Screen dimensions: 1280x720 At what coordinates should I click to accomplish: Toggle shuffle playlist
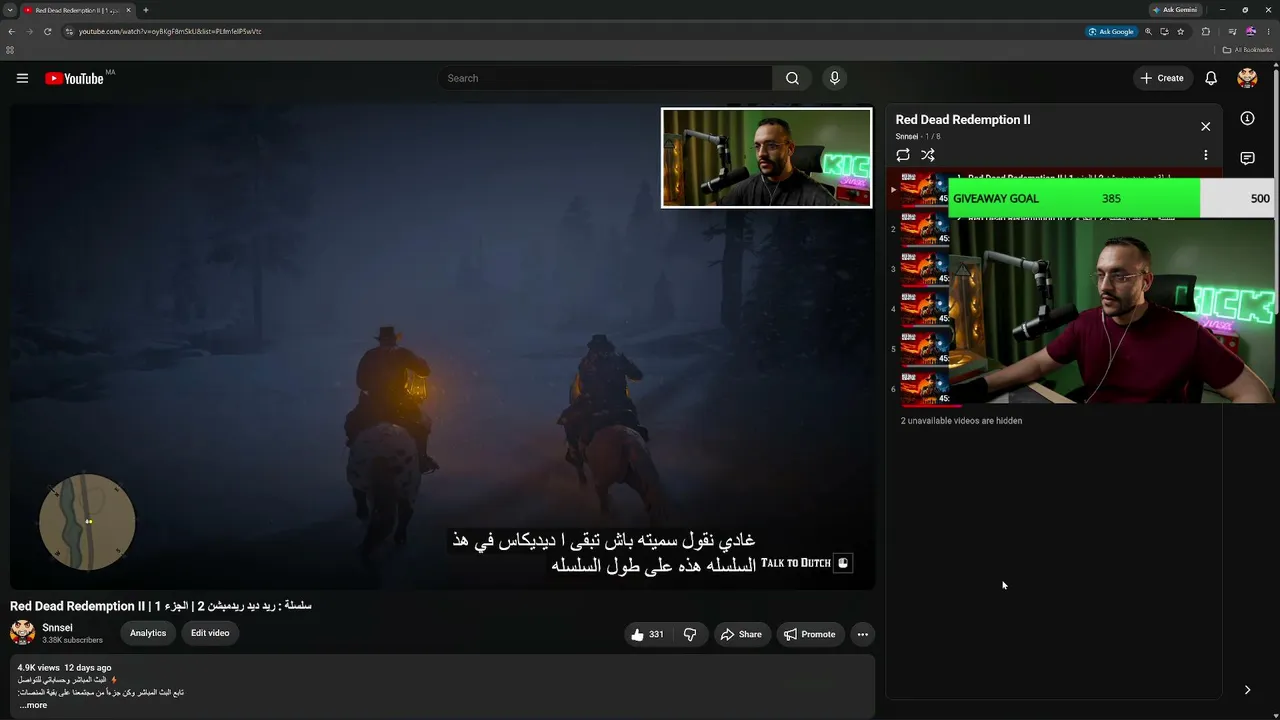pos(928,155)
